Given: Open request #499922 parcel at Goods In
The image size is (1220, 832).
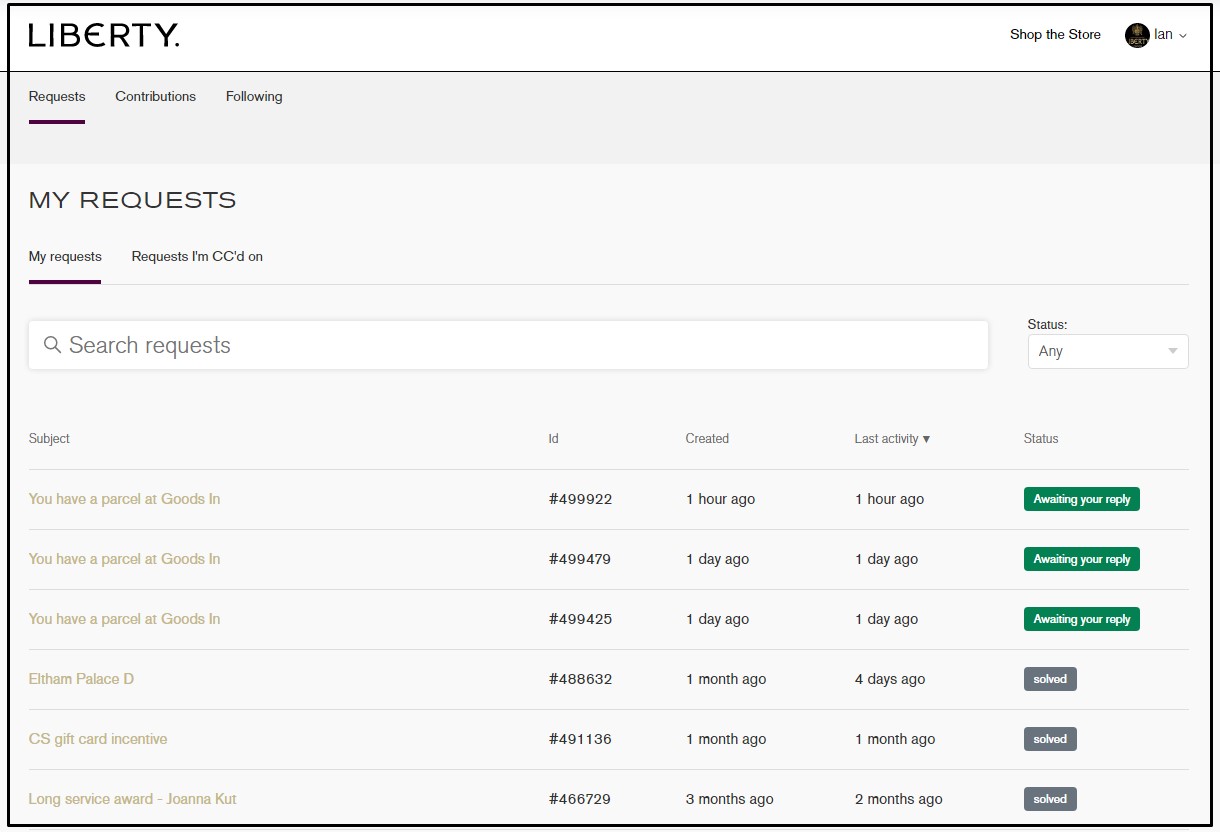Looking at the screenshot, I should point(124,499).
